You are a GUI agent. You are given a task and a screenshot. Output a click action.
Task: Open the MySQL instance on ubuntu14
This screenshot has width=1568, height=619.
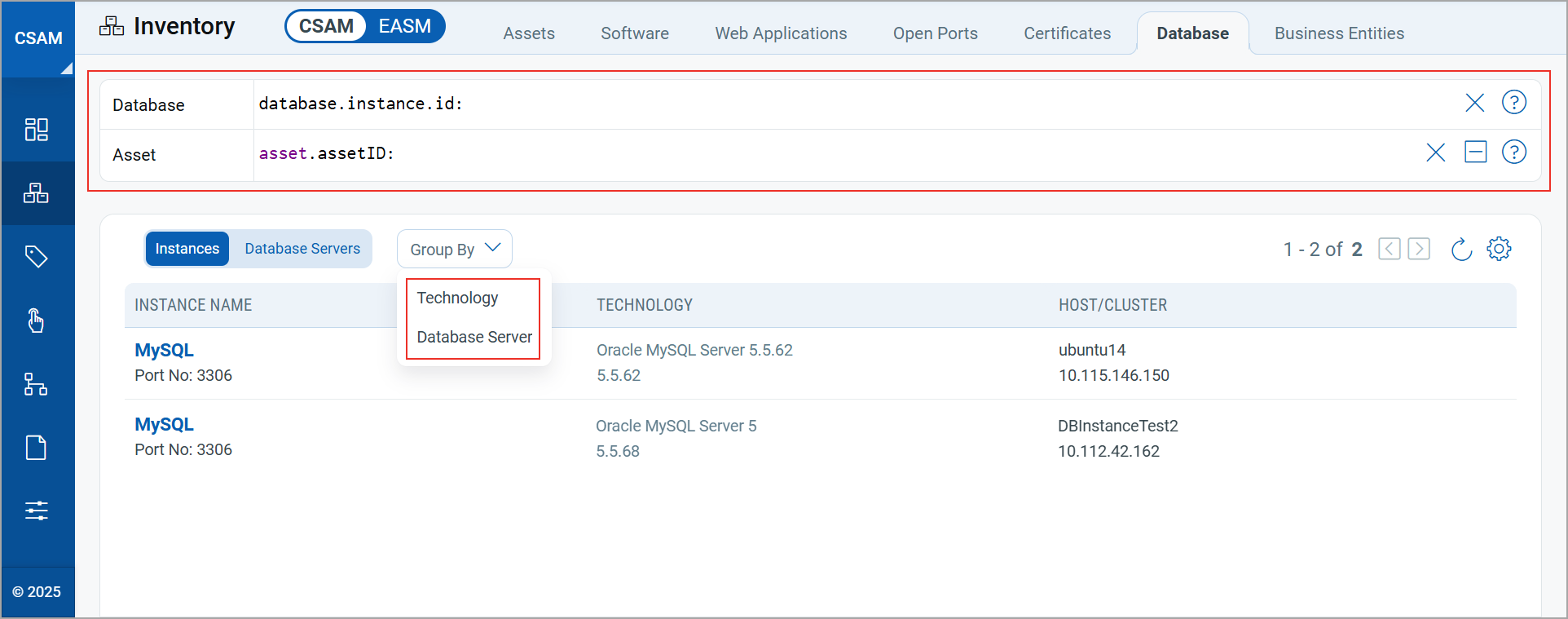164,350
